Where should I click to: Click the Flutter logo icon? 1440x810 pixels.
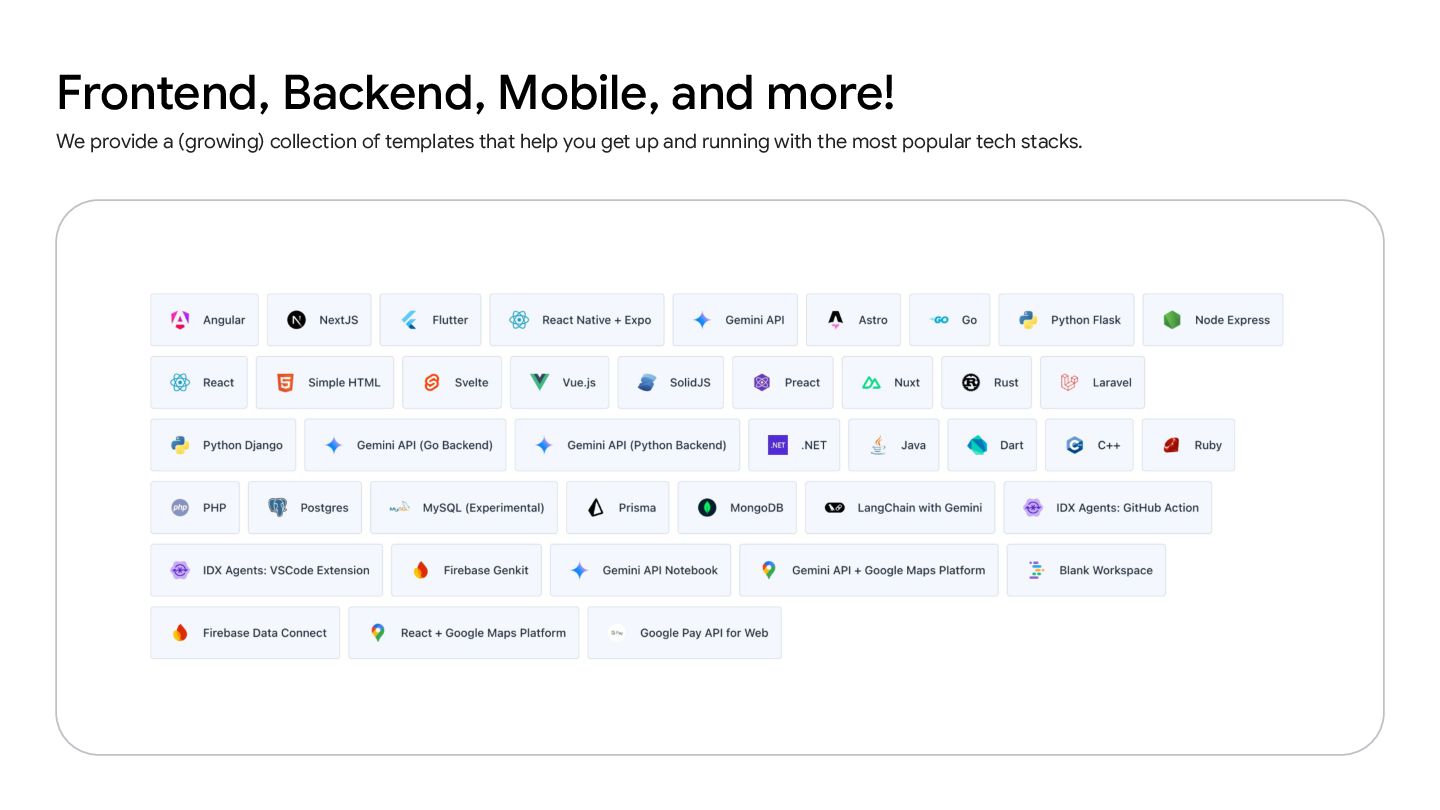(x=409, y=320)
